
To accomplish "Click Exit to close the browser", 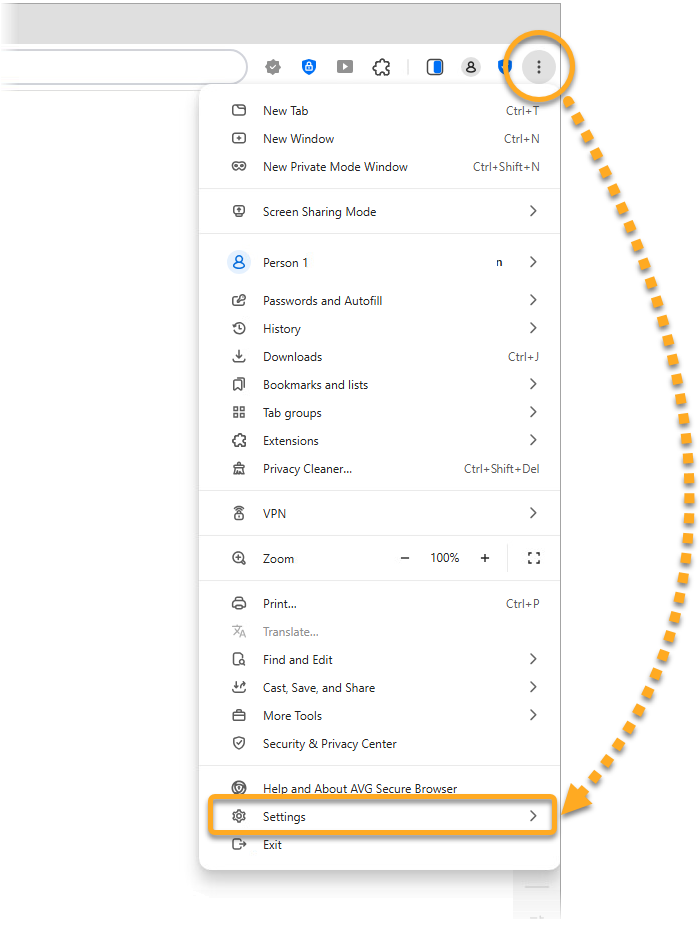I will [272, 845].
